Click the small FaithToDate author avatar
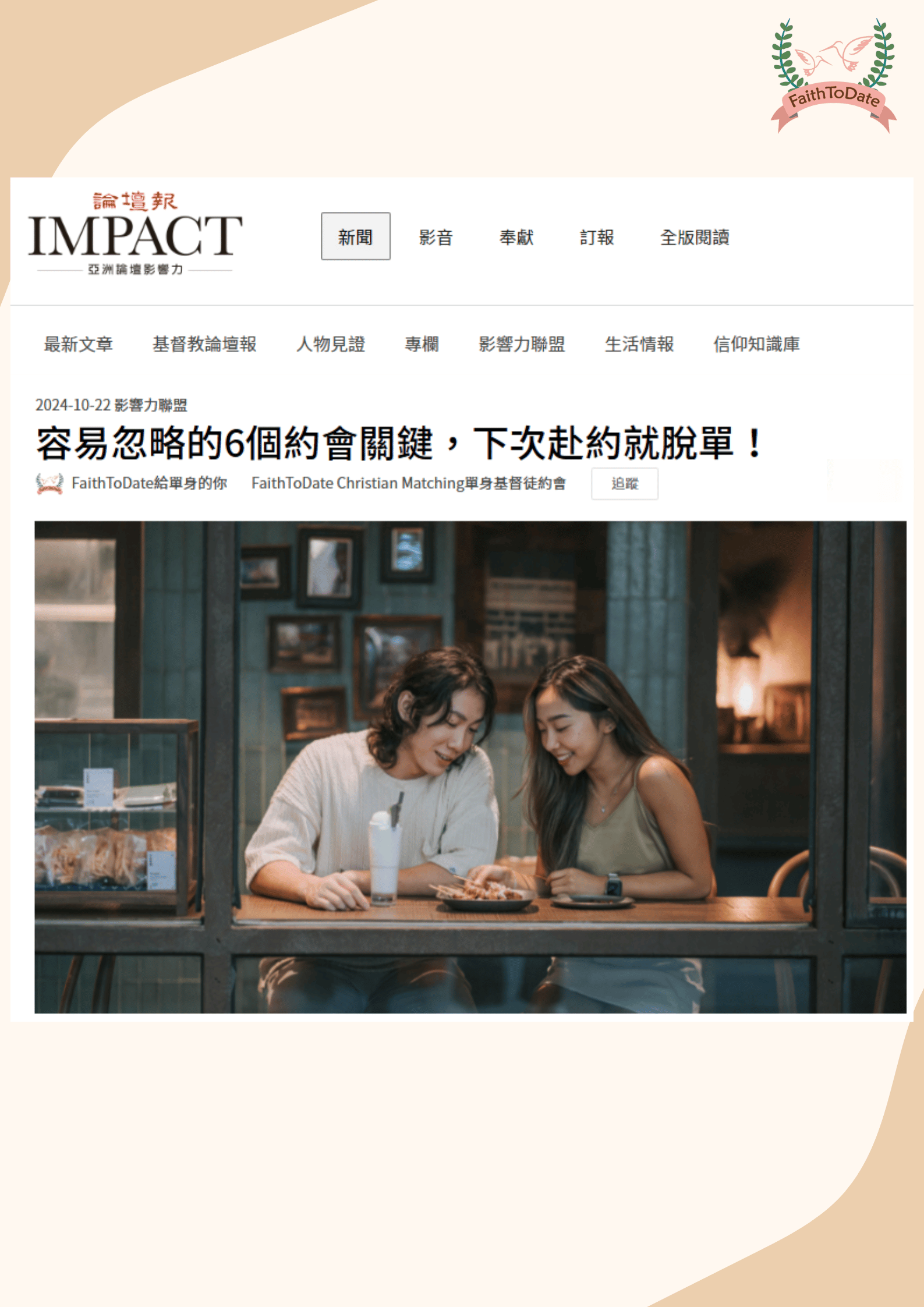Screen dimensions: 924x1307 [x=49, y=483]
